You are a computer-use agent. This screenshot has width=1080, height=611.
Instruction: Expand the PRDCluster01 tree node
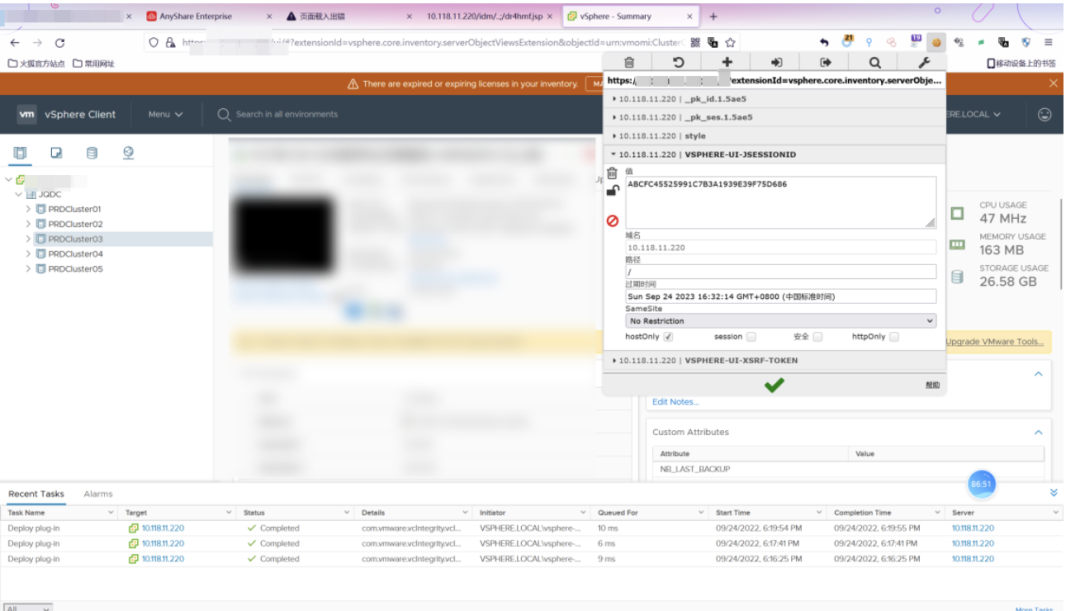tap(28, 209)
